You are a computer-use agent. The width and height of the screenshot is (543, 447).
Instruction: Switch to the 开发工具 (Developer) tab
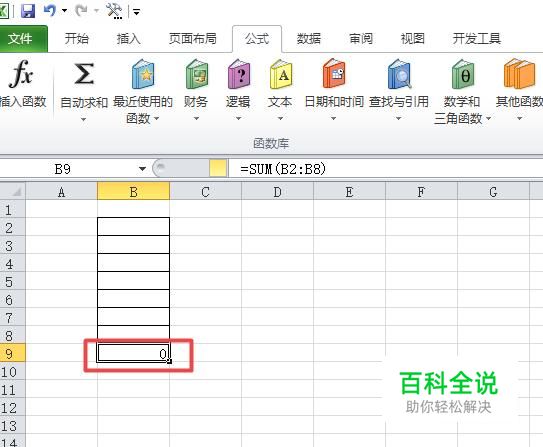(x=477, y=38)
